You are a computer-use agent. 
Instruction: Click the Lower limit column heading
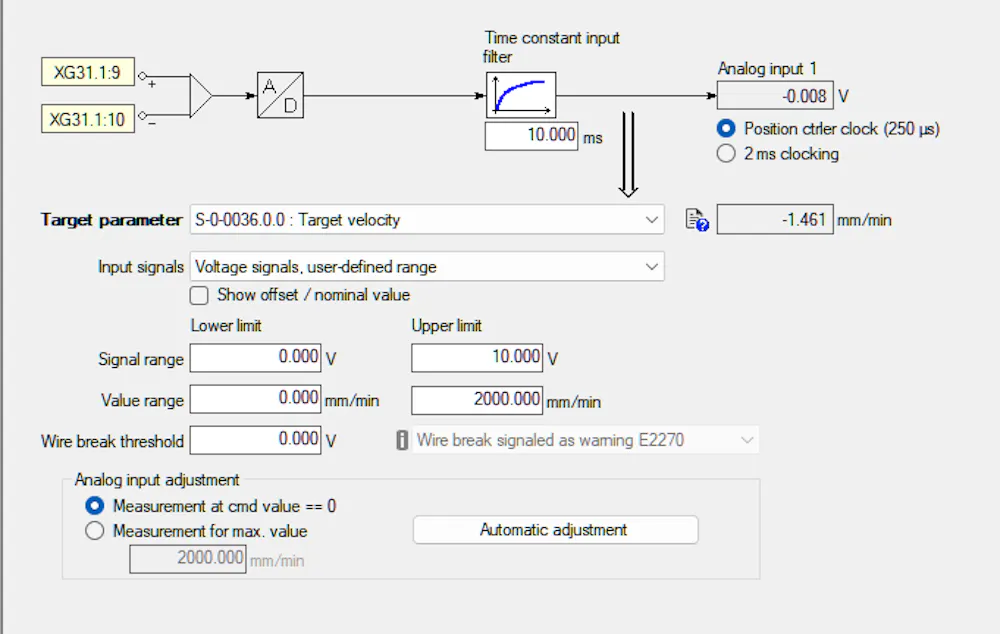pos(226,326)
